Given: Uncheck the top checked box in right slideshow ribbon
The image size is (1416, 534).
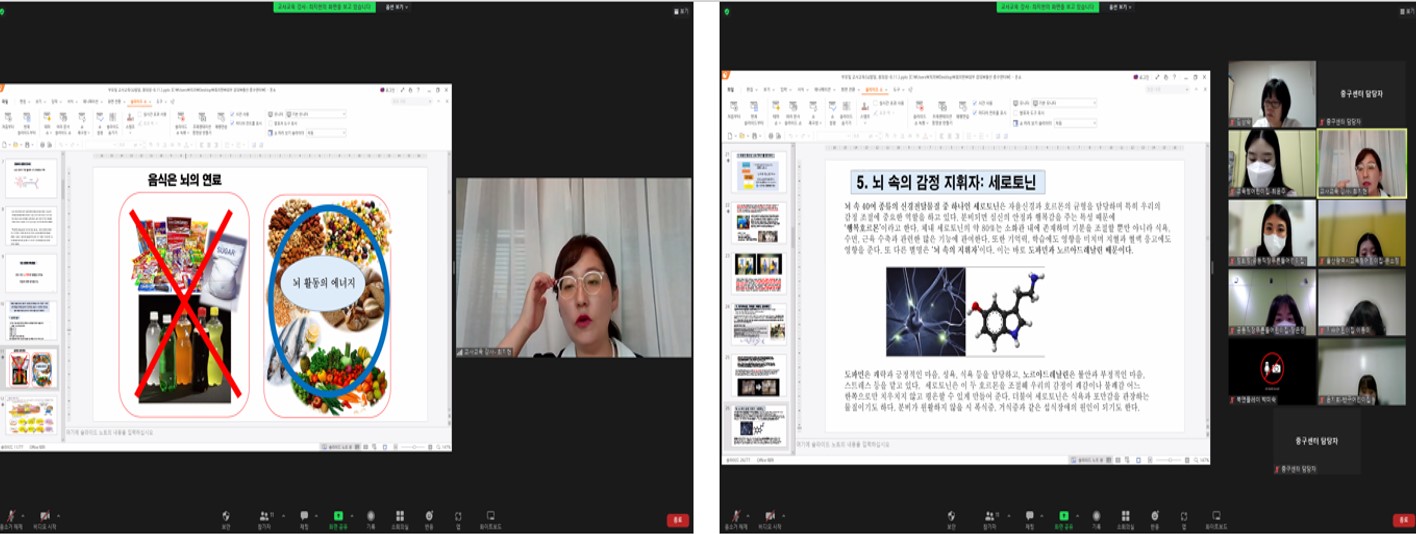Looking at the screenshot, I should [x=973, y=103].
